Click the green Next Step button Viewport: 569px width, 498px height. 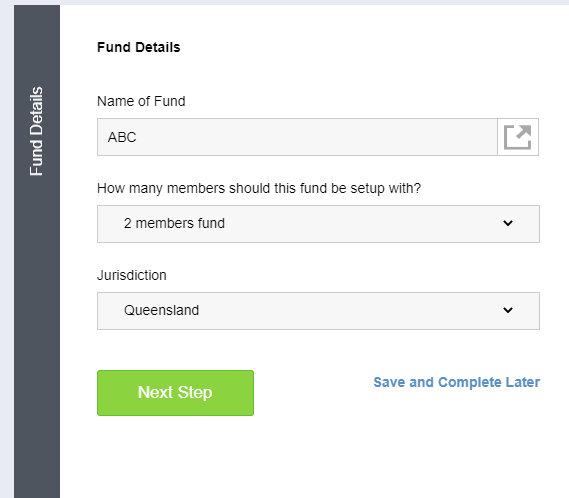[x=175, y=393]
